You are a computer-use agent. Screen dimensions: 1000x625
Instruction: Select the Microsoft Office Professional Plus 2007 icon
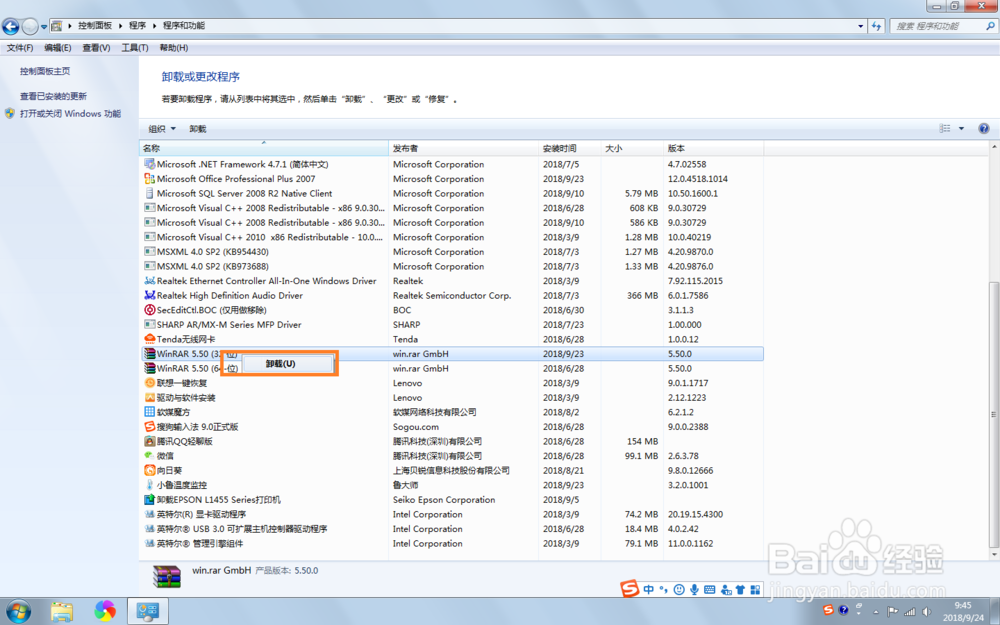coord(149,179)
